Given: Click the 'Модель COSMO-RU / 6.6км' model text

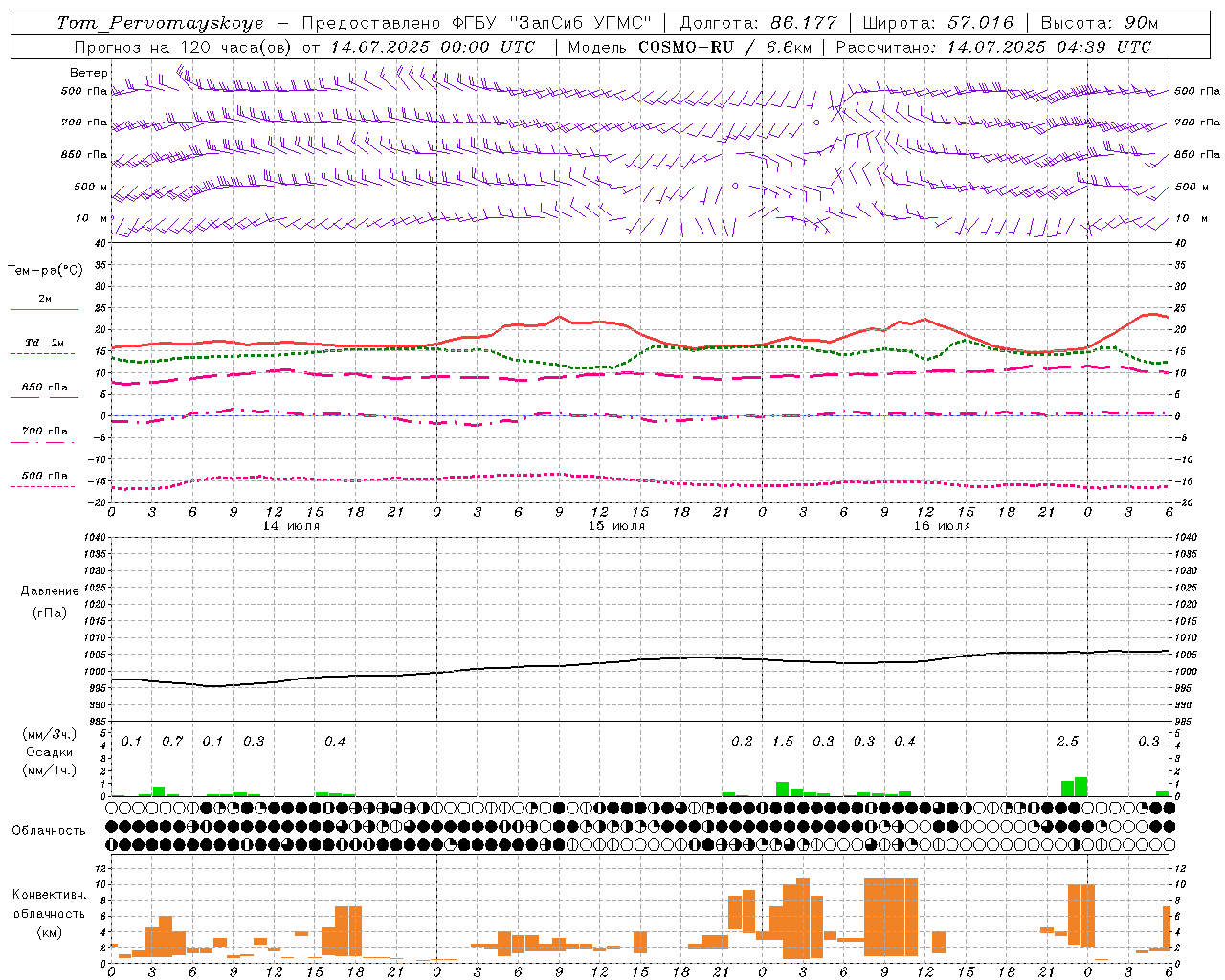Looking at the screenshot, I should 690,47.
